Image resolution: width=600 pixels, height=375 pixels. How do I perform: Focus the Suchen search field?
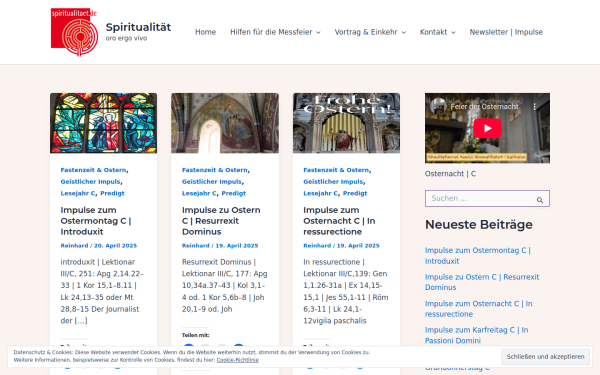478,199
